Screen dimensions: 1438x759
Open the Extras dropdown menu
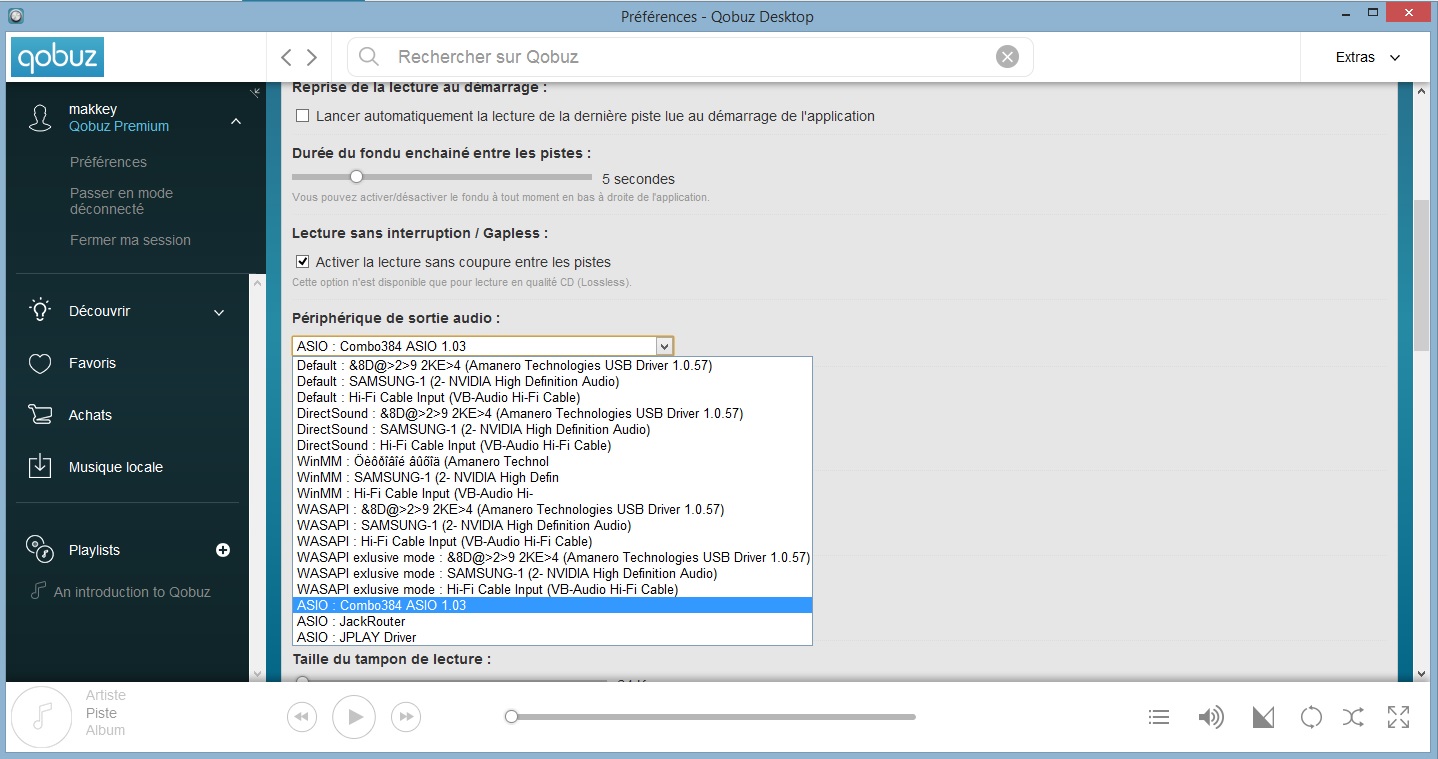1367,57
